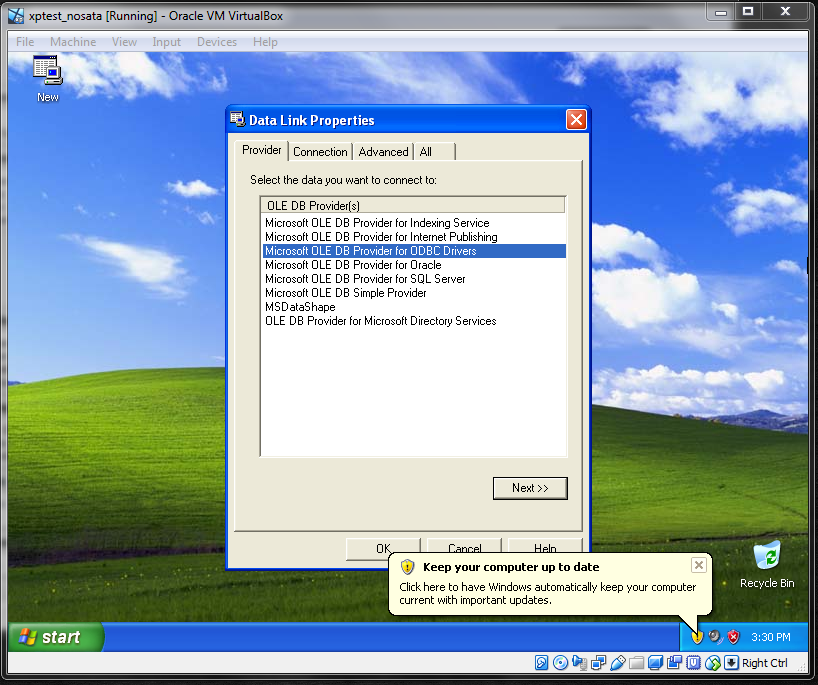The height and width of the screenshot is (685, 818).
Task: Open the View menu
Action: pos(124,42)
